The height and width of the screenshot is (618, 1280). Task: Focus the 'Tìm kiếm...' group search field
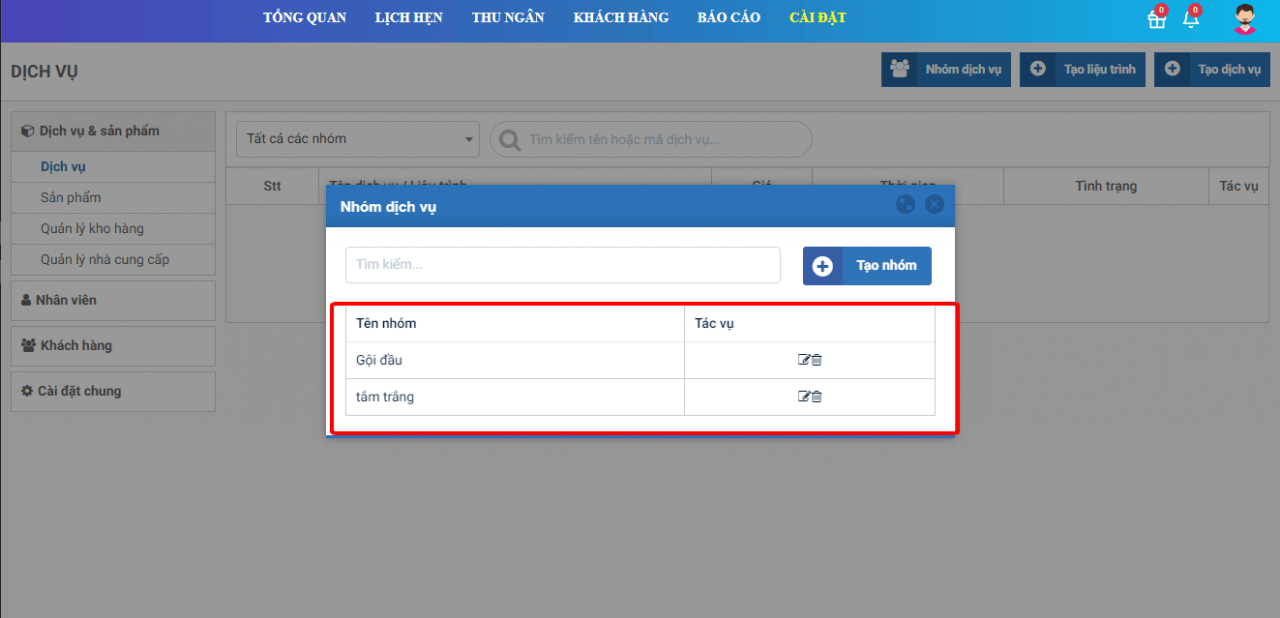click(x=562, y=265)
